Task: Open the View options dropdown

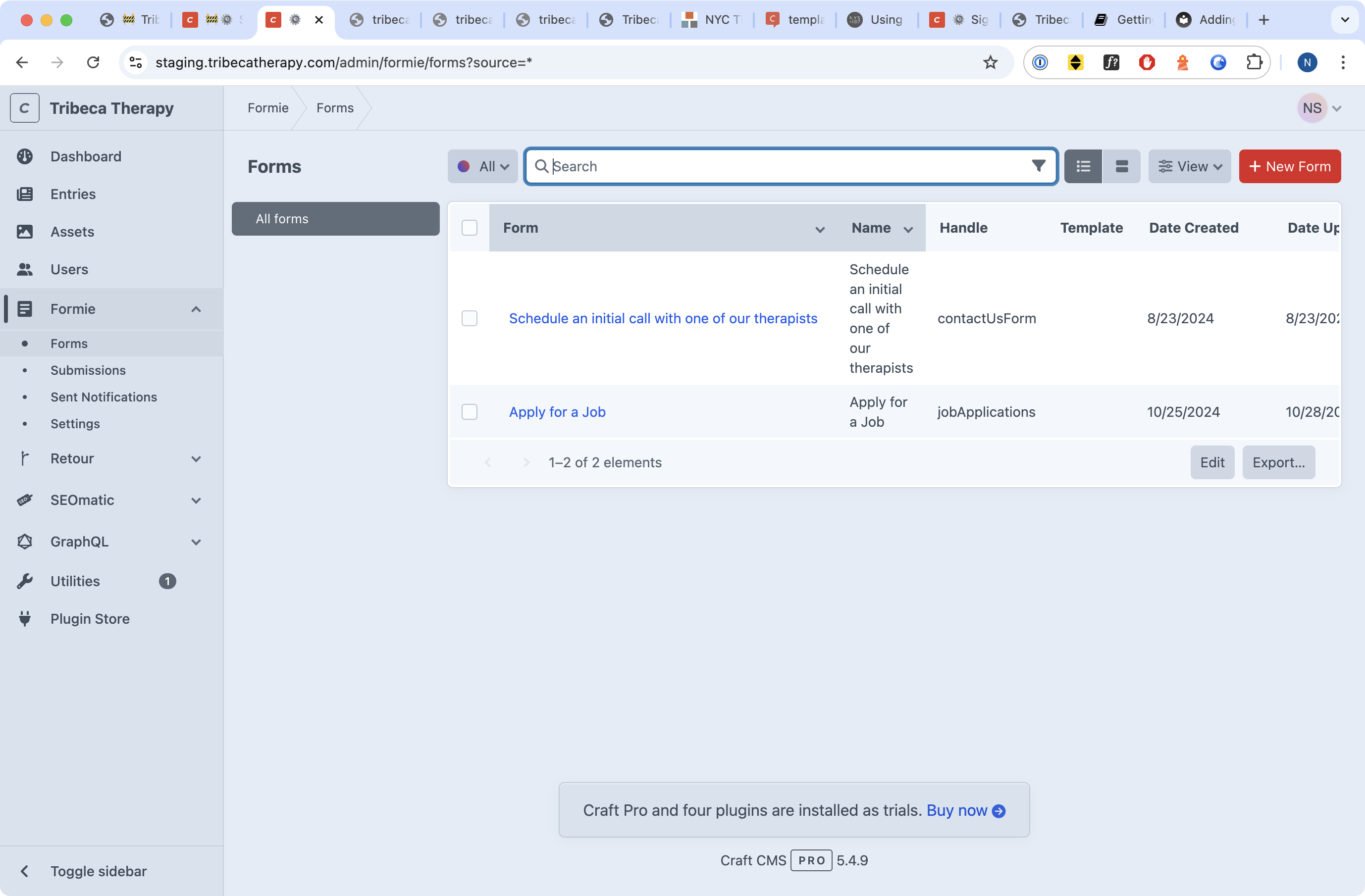Action: [1190, 166]
